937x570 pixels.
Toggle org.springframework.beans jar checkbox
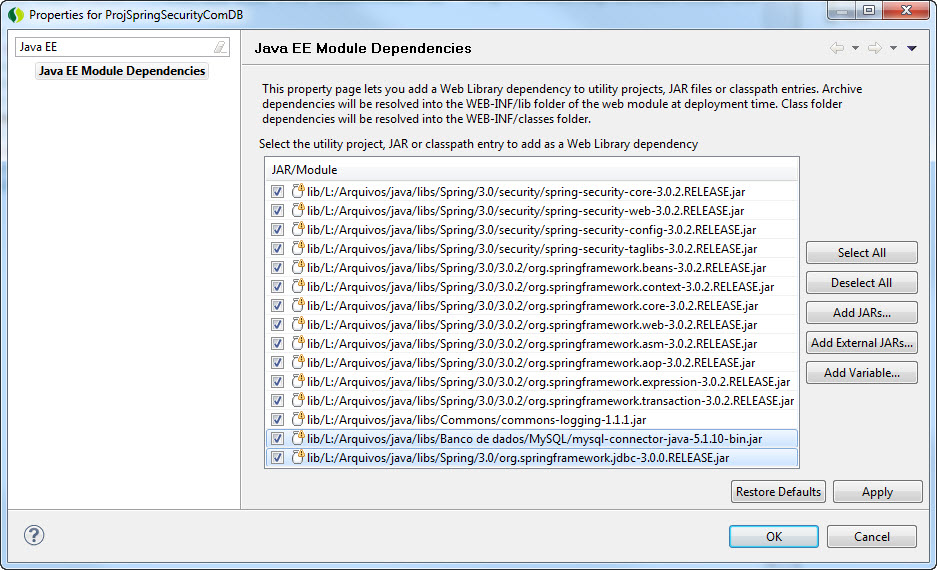(277, 268)
